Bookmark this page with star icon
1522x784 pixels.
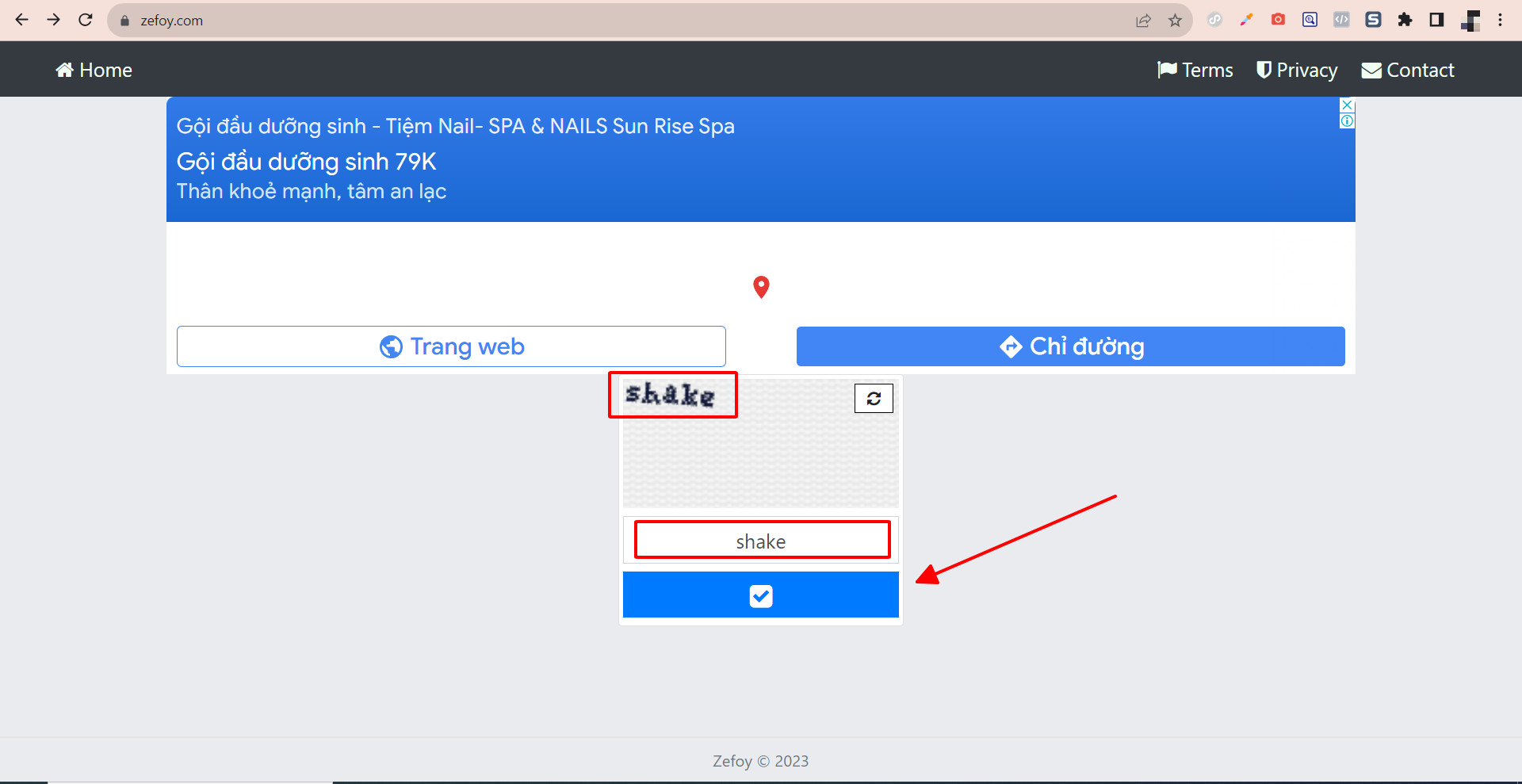1175,21
